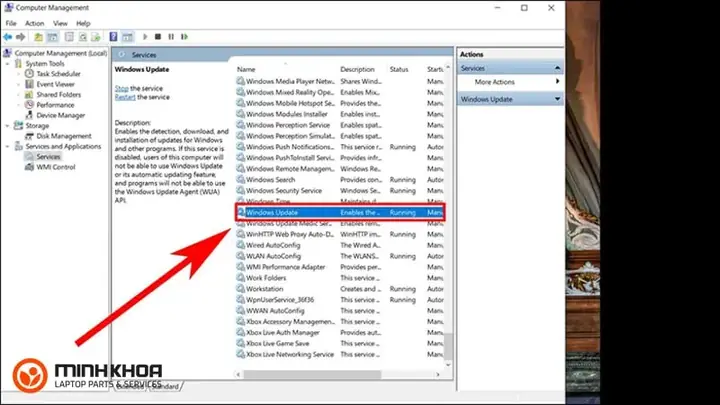This screenshot has width=720, height=405.
Task: Click the horizontal scrollbar left arrow
Action: point(238,374)
